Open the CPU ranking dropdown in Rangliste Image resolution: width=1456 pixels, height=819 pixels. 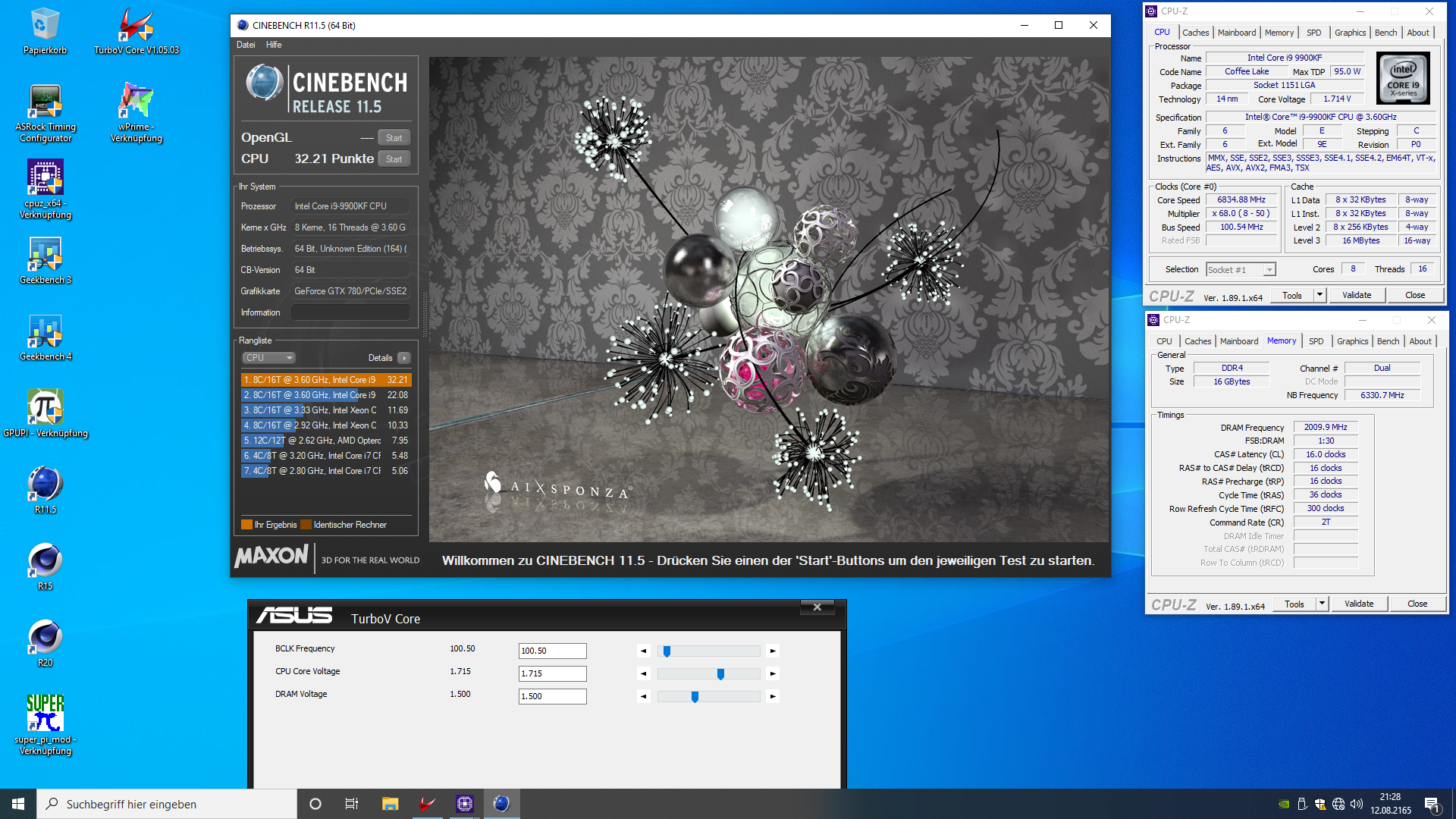pyautogui.click(x=268, y=358)
